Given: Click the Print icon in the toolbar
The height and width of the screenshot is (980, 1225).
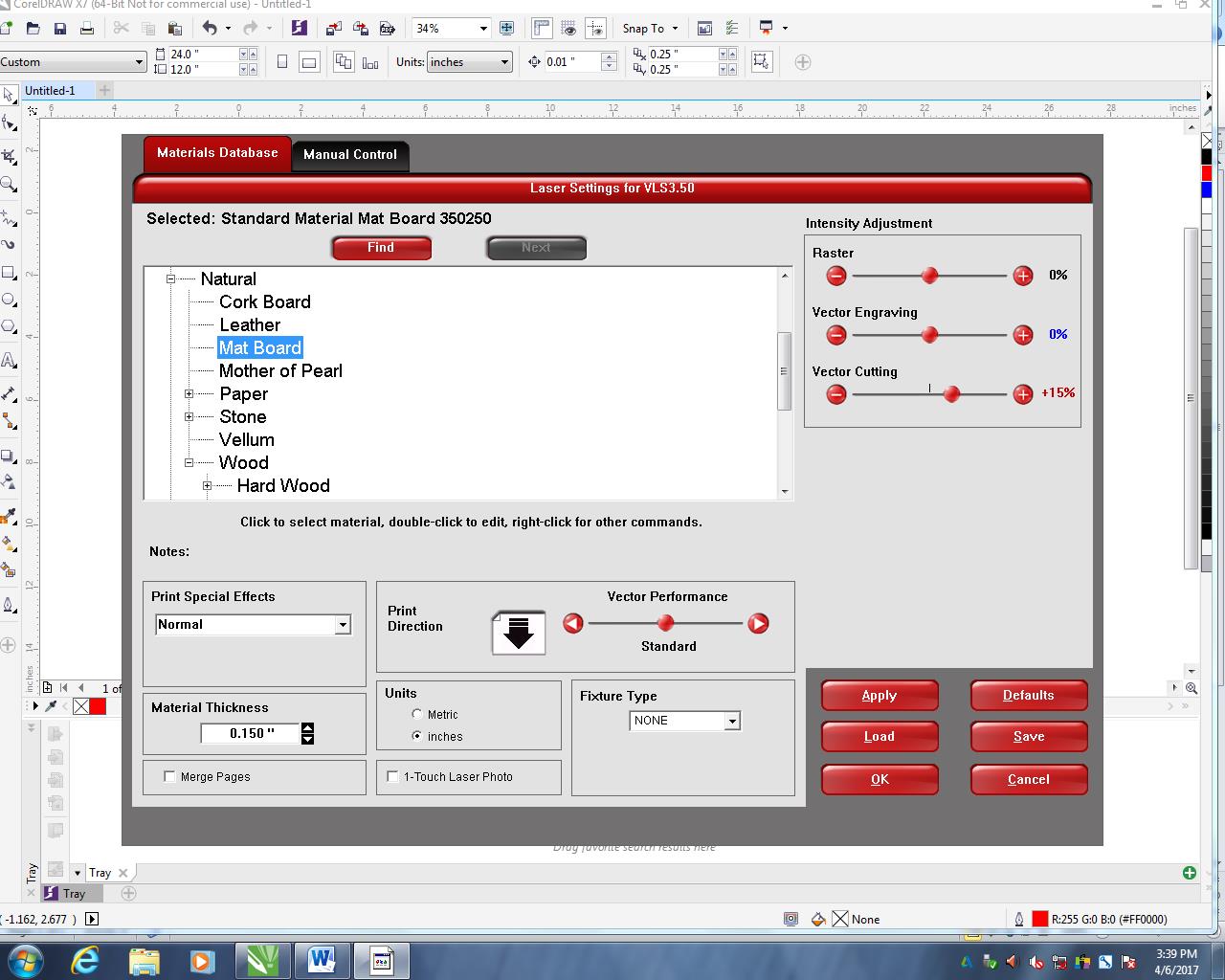Looking at the screenshot, I should pyautogui.click(x=87, y=29).
